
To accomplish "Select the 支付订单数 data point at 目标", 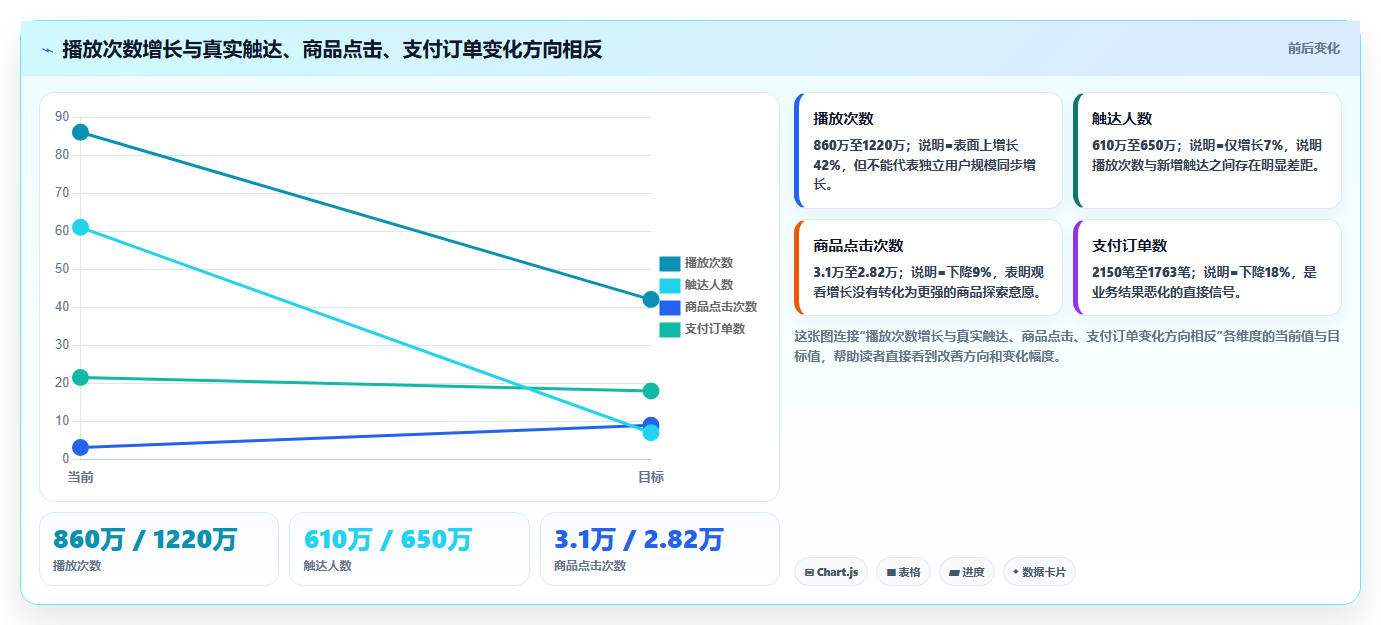I will [x=651, y=391].
